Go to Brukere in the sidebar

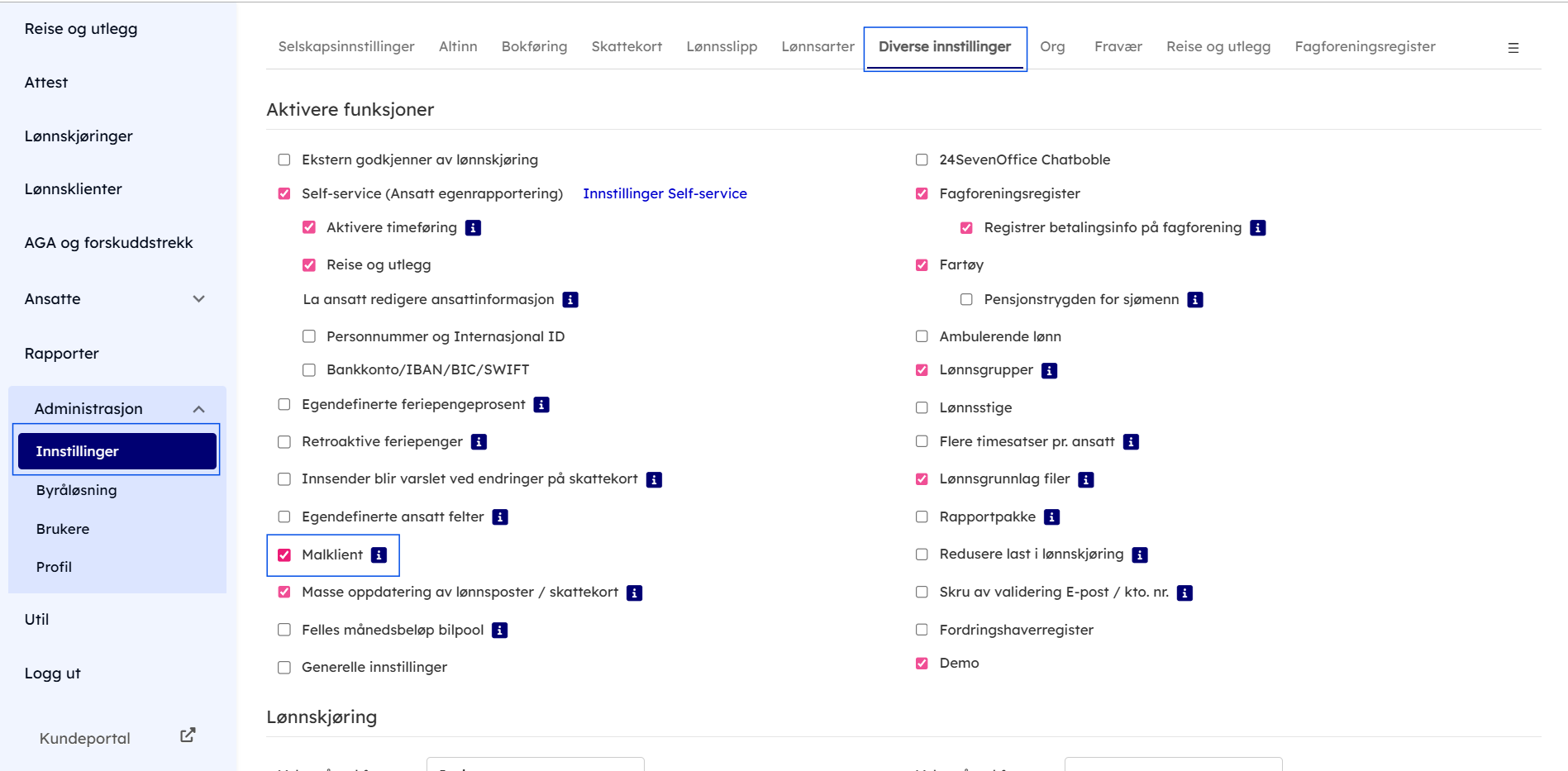tap(63, 529)
